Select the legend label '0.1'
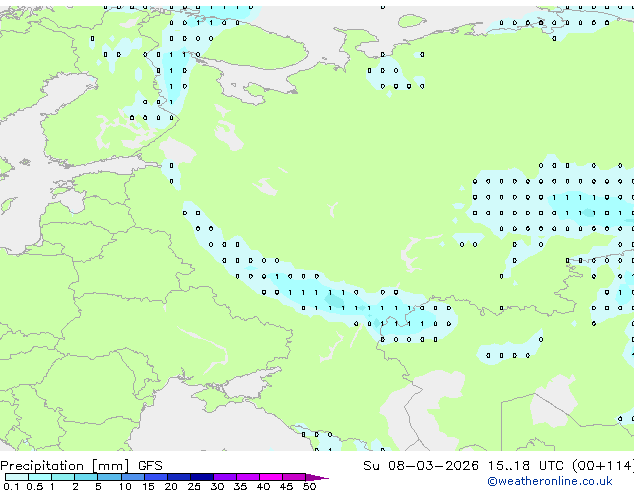 pyautogui.click(x=11, y=486)
